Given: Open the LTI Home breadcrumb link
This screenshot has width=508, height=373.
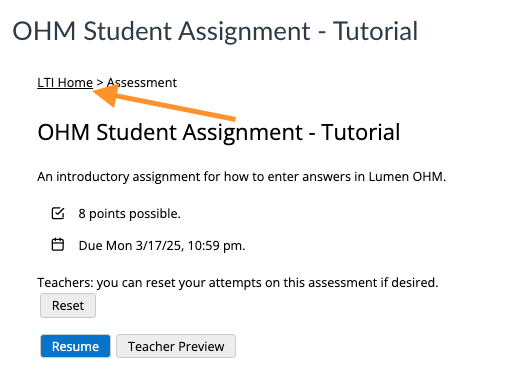Looking at the screenshot, I should point(65,83).
